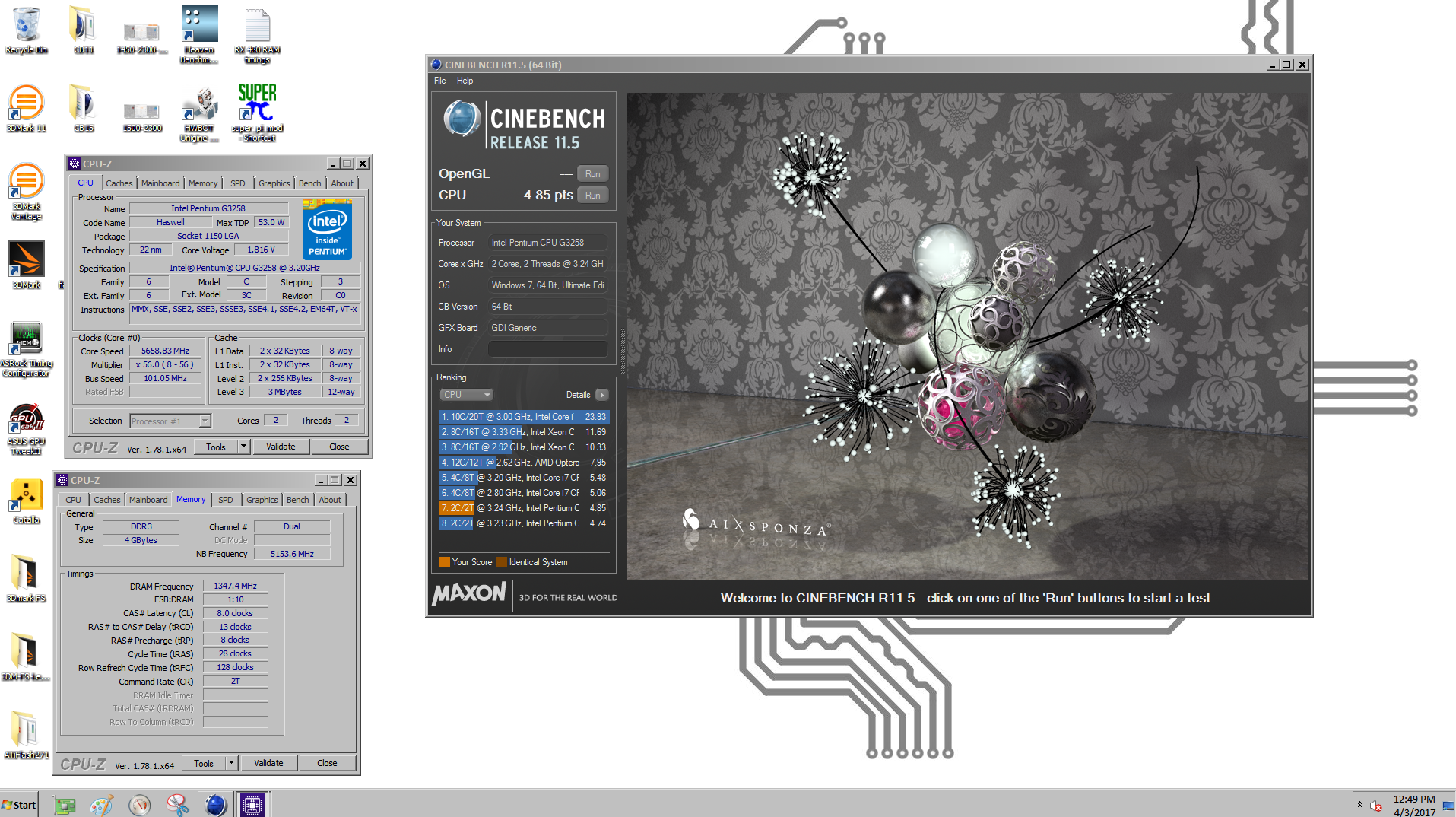Launch 3DMark Vantage shortcut
This screenshot has height=817, width=1456.
pyautogui.click(x=27, y=192)
